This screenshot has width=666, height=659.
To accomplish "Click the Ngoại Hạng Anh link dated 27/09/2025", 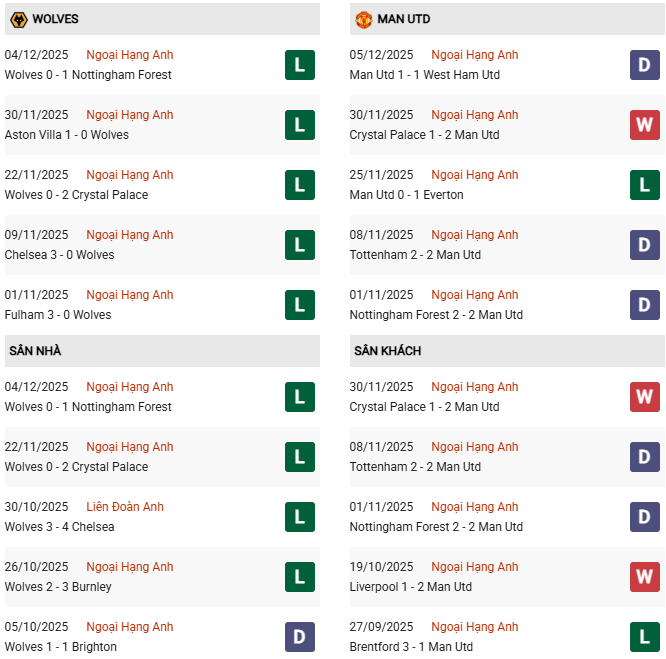I will coord(475,627).
